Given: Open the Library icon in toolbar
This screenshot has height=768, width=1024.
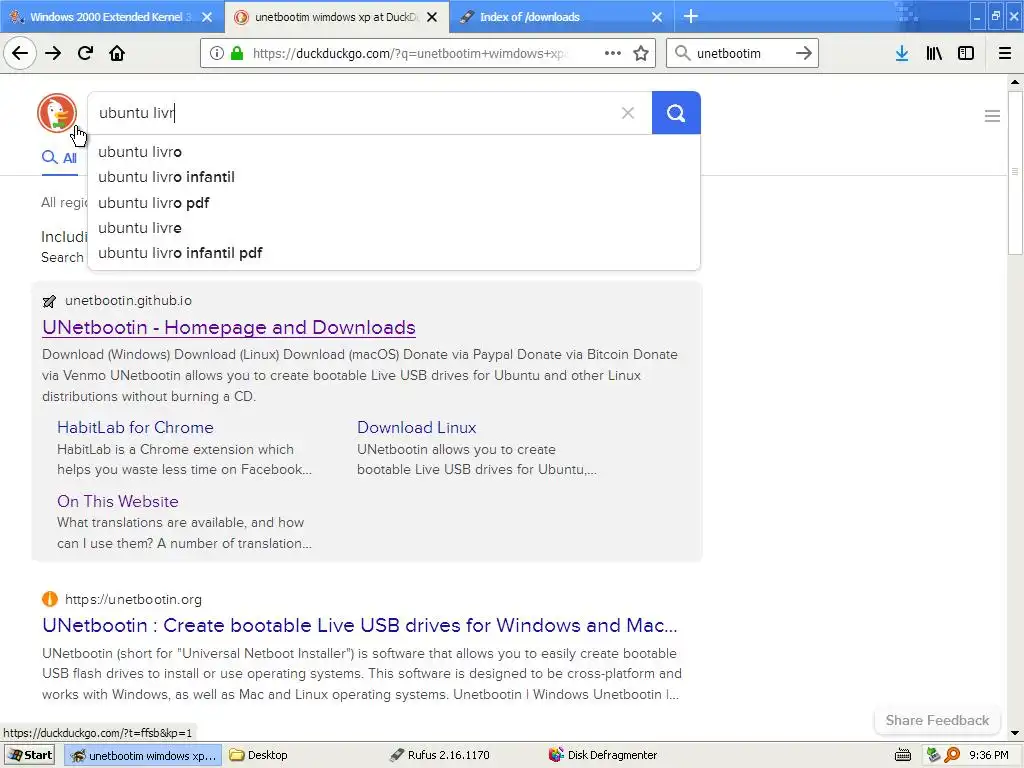Looking at the screenshot, I should tap(934, 53).
